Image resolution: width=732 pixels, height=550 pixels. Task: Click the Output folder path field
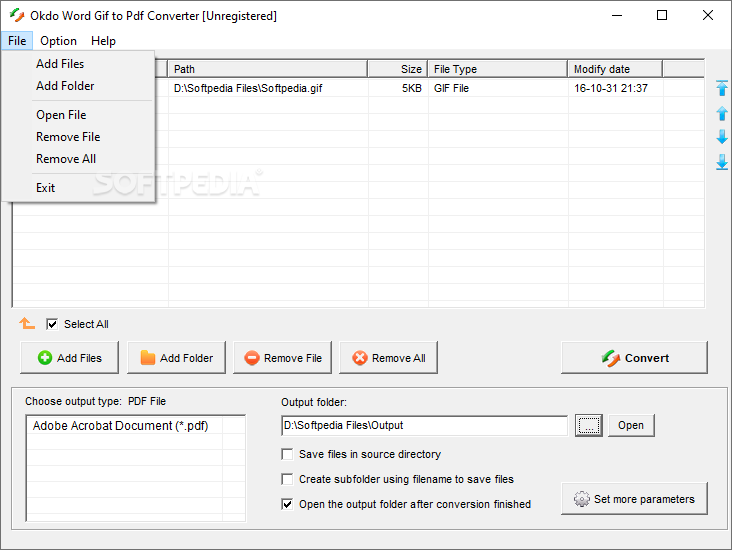[424, 425]
